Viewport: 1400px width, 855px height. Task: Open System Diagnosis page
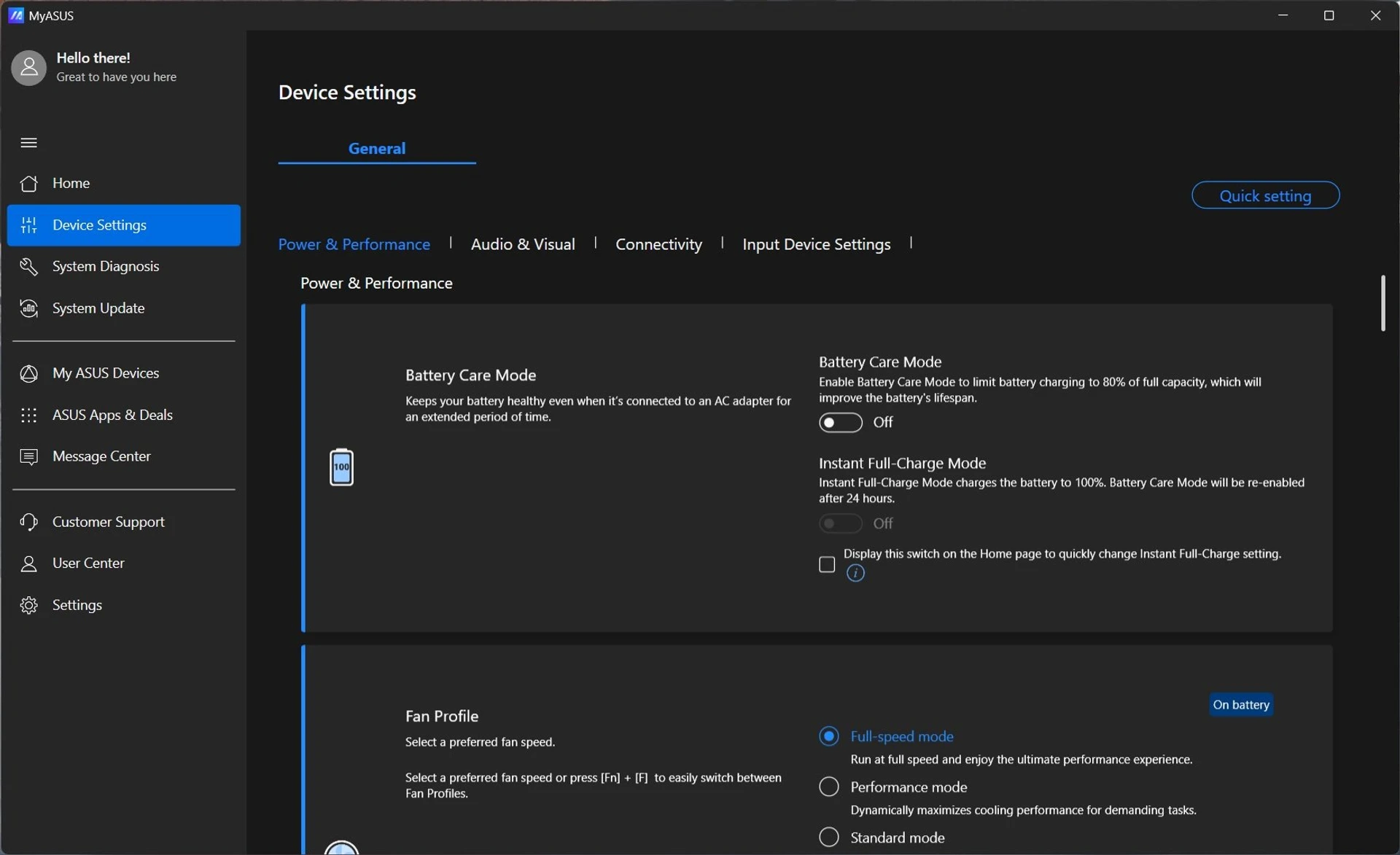(x=124, y=267)
